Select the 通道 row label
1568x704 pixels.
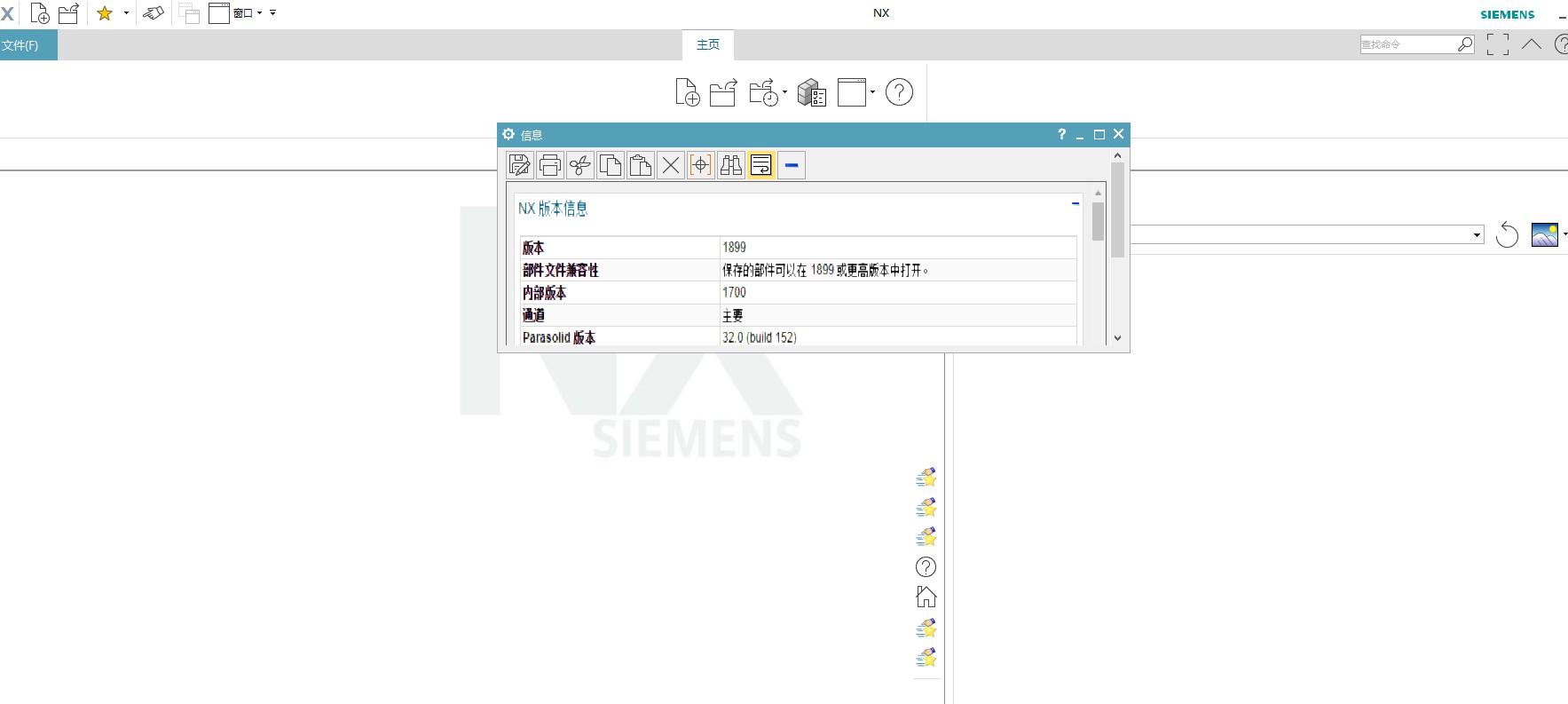pos(533,315)
